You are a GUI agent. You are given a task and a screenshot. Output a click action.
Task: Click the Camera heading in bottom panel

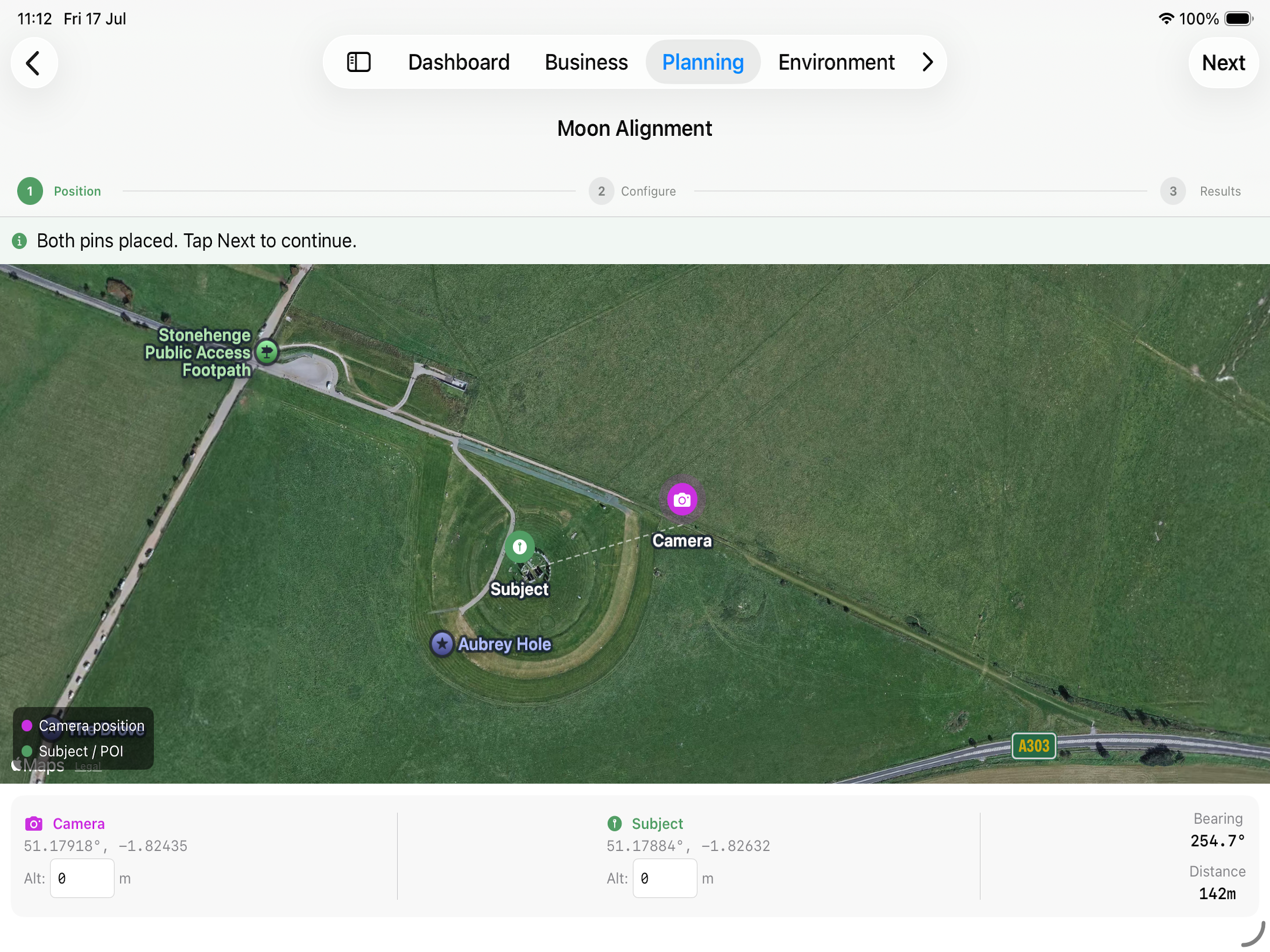point(79,824)
